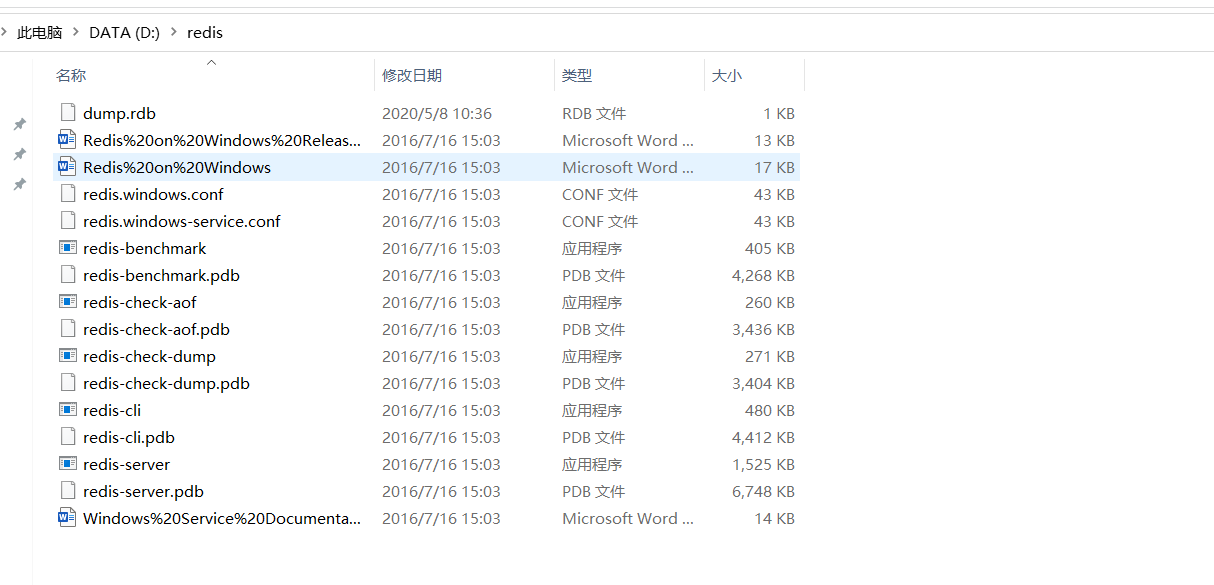
Task: Click the redis-check-aof application icon
Action: coord(68,302)
